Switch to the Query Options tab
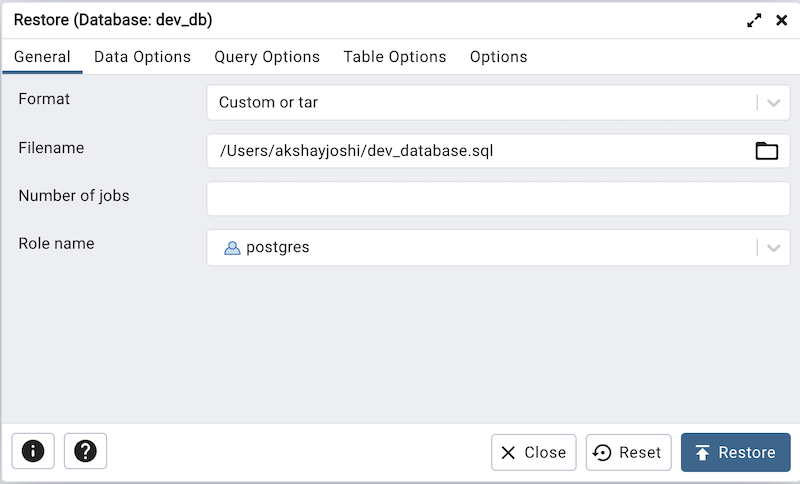Viewport: 800px width, 484px height. 267,57
